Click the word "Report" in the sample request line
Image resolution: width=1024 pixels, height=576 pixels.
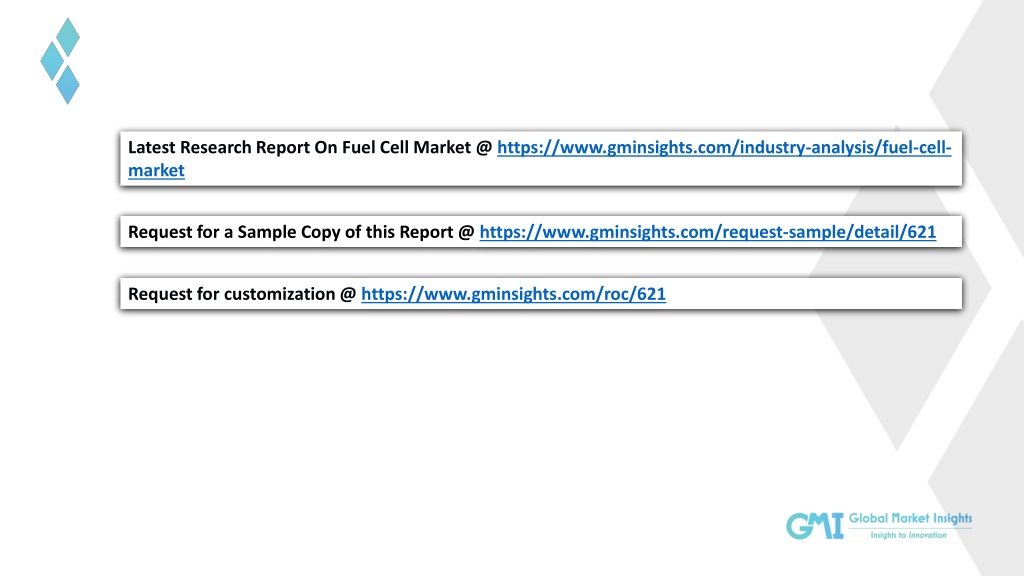(x=426, y=232)
